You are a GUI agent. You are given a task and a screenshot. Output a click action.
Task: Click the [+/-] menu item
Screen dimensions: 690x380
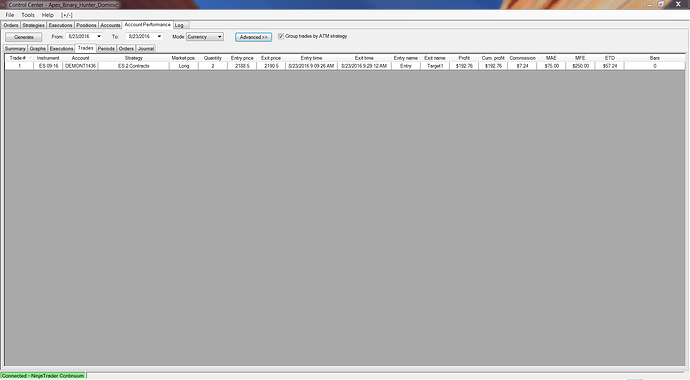coord(67,15)
